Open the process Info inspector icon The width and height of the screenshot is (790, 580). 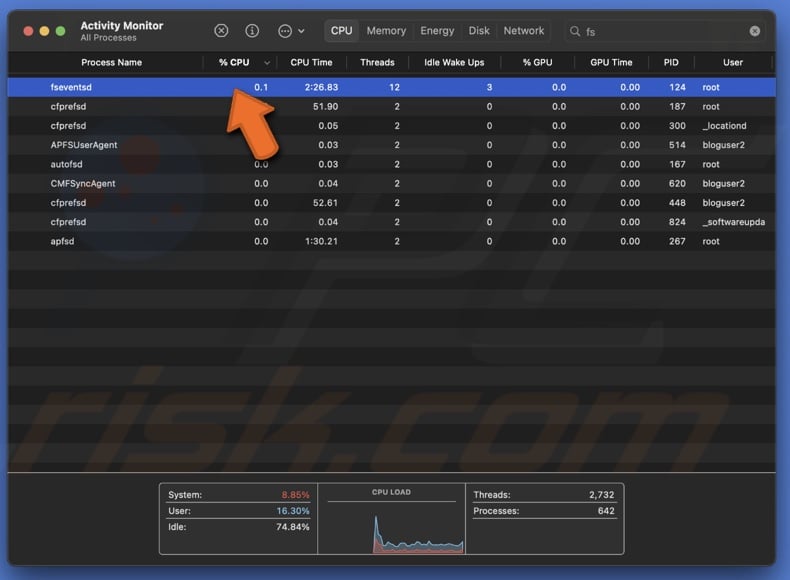[x=252, y=31]
